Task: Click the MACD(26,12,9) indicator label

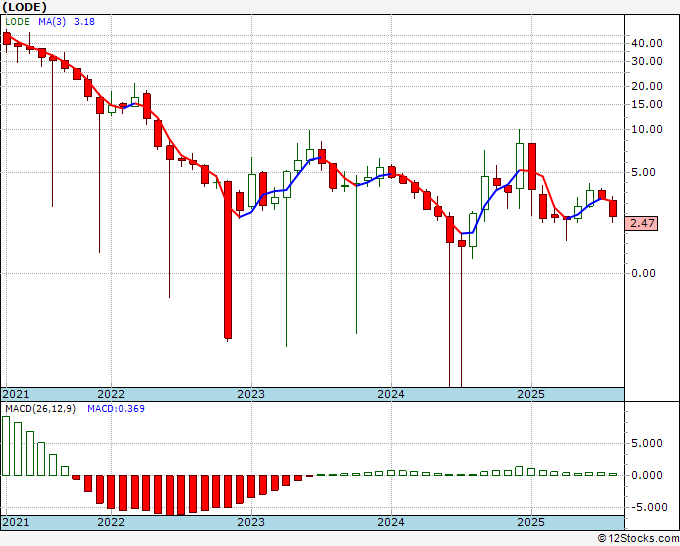Action: tap(40, 409)
